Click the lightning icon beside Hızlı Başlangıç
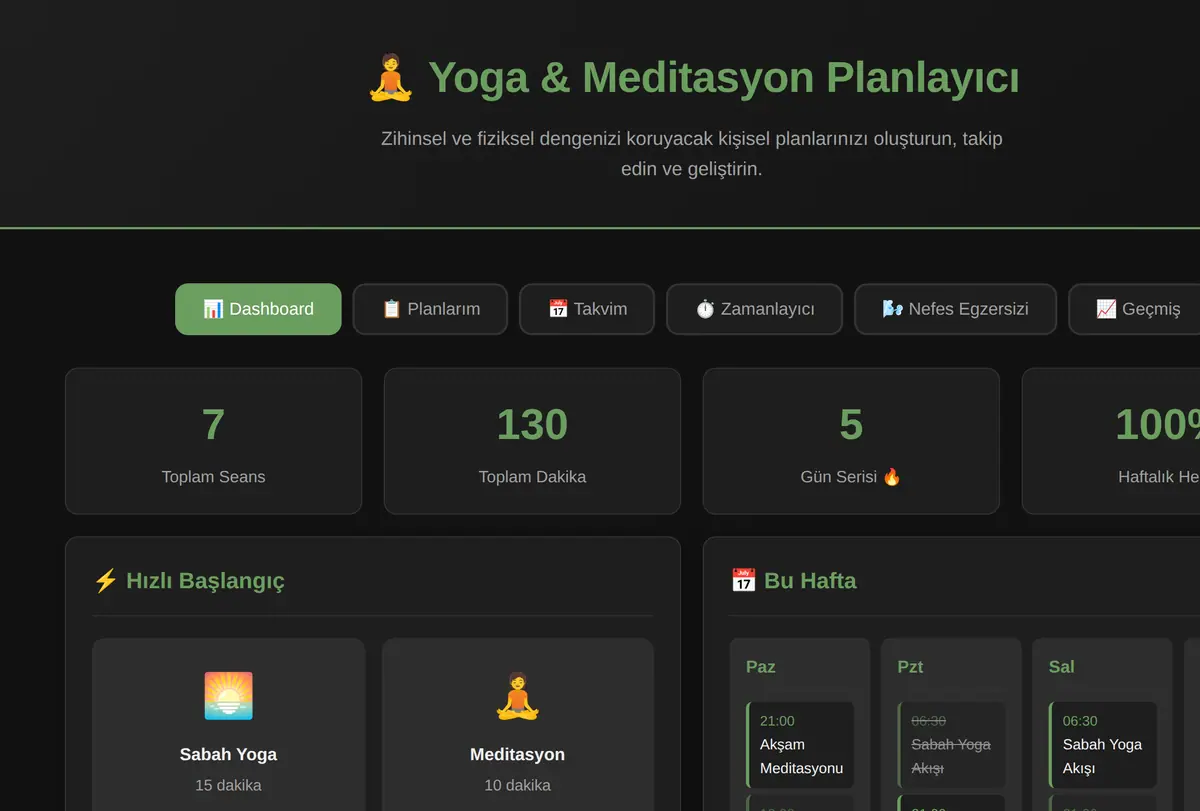 [x=105, y=581]
